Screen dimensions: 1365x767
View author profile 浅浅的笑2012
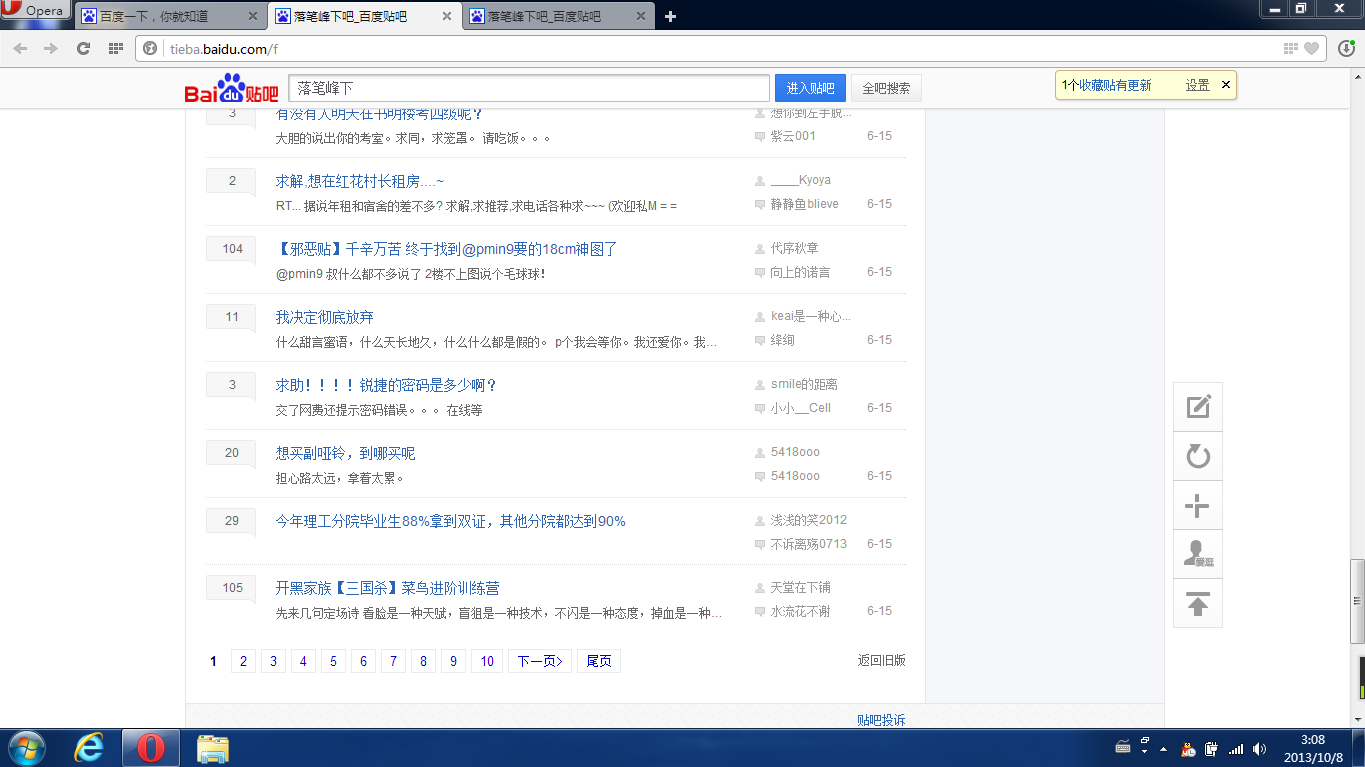tap(808, 520)
